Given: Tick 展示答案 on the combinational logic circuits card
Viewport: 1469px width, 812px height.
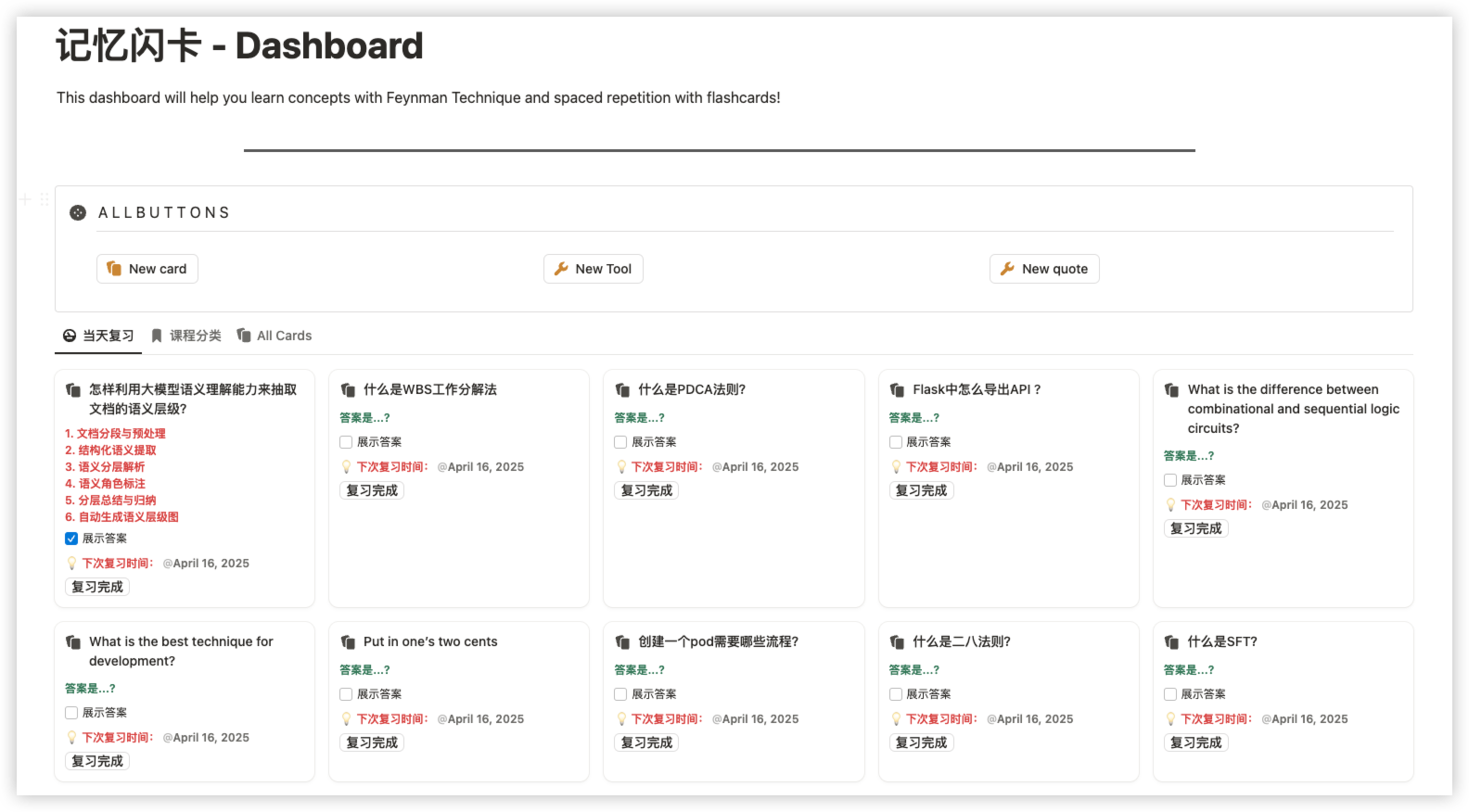Looking at the screenshot, I should [1170, 480].
